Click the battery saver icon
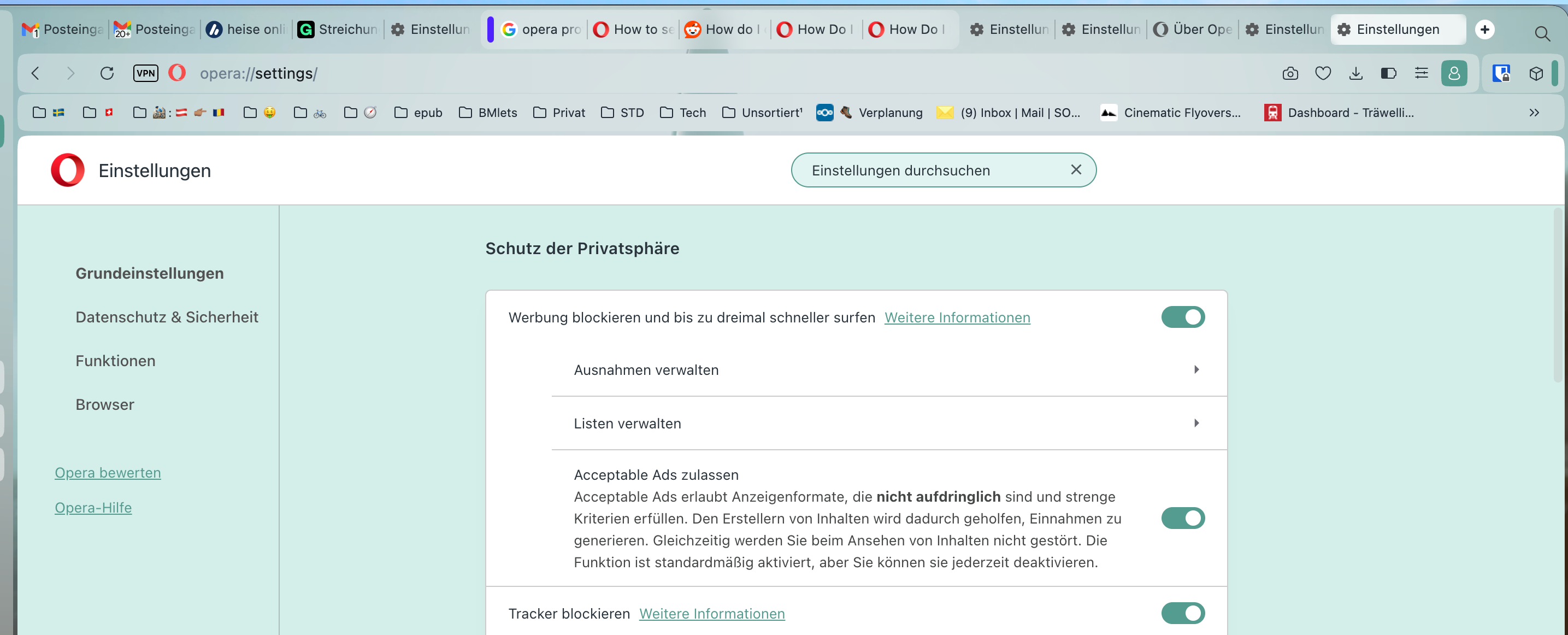Viewport: 1568px width, 635px height. tap(1388, 74)
